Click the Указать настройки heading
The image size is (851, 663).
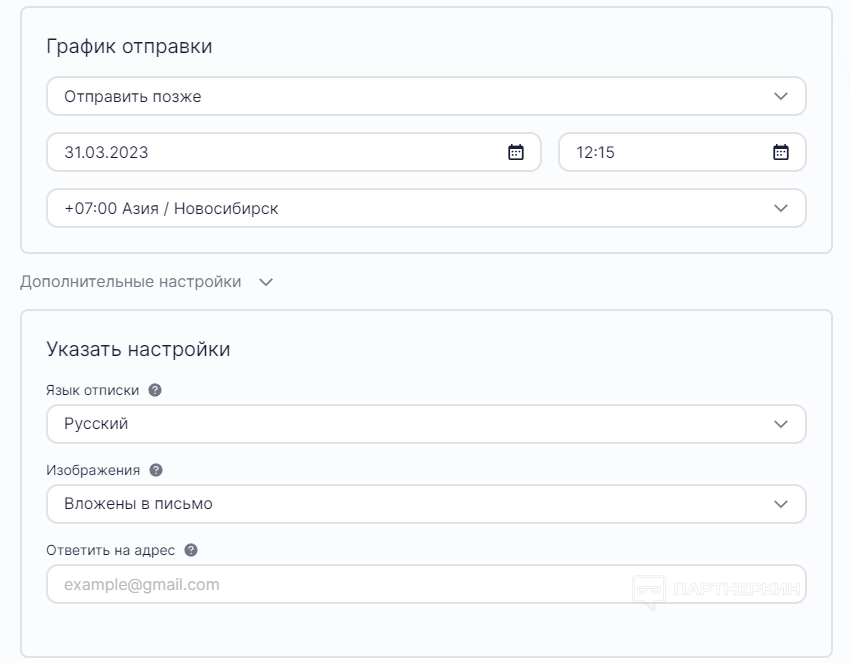138,349
